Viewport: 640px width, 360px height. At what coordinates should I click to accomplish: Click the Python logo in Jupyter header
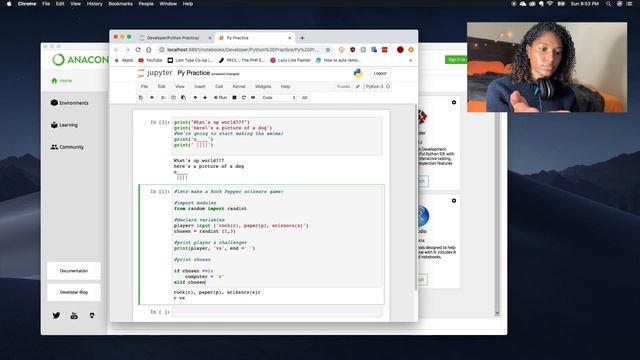[x=358, y=73]
